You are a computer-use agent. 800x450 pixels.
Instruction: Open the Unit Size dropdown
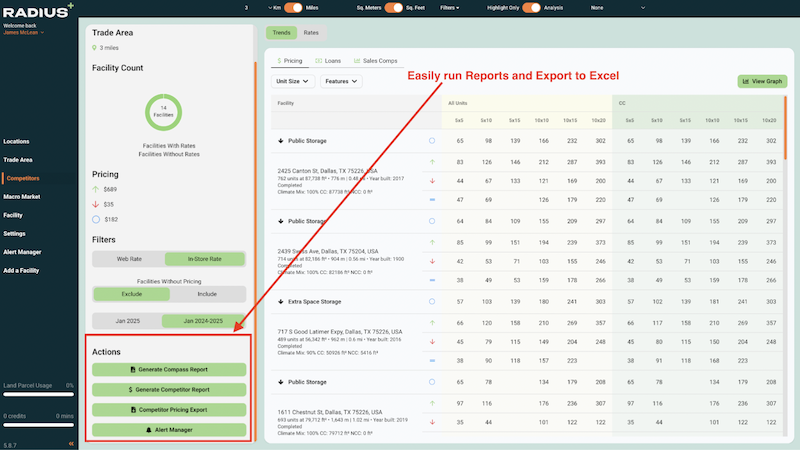[292, 81]
